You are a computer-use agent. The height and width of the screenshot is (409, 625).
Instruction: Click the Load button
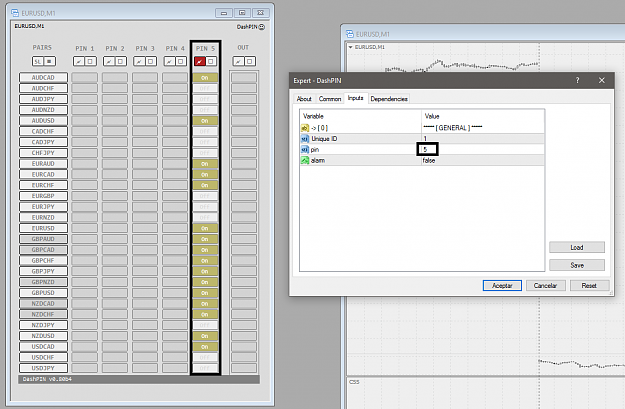pos(577,247)
